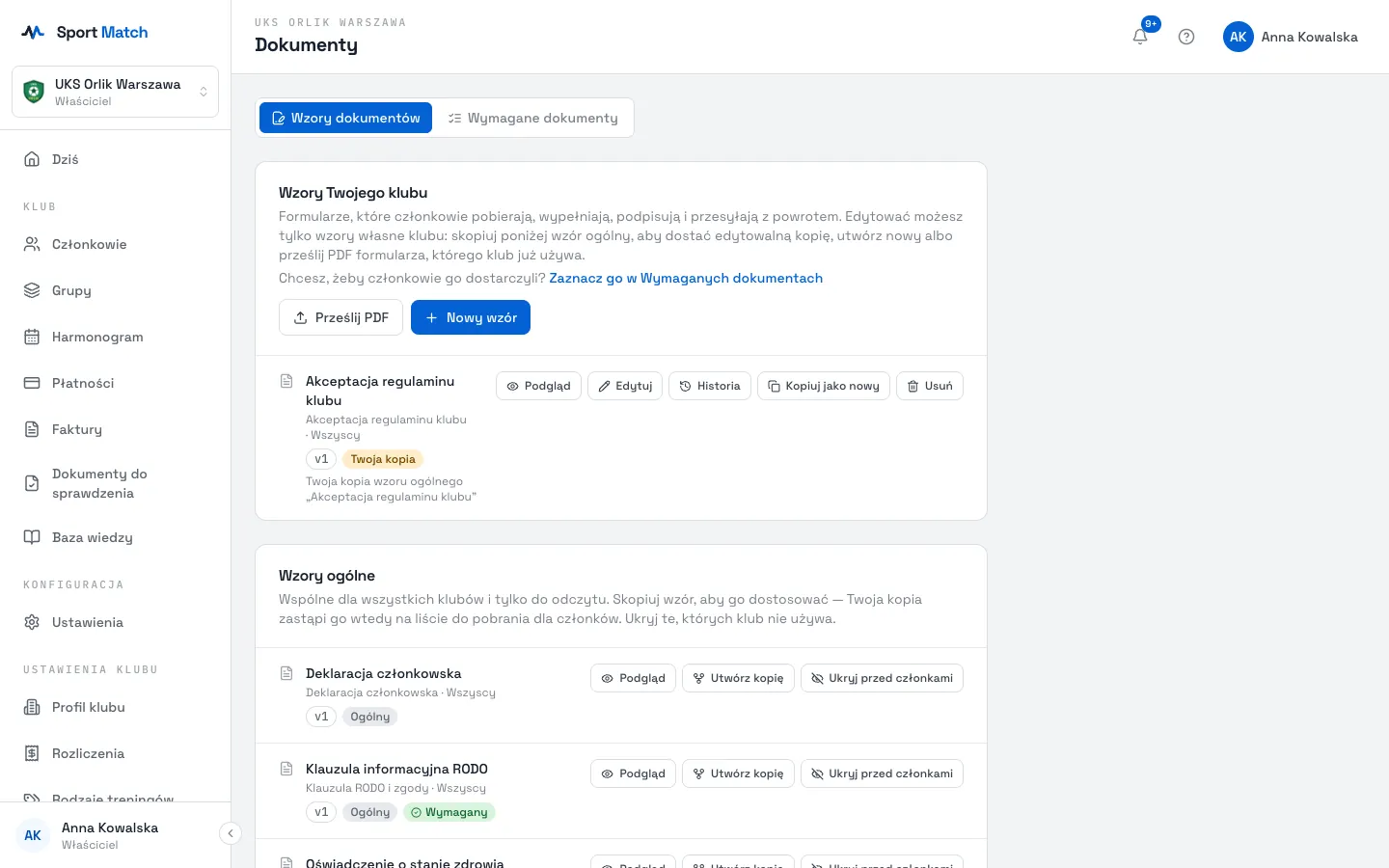
Task: Click the Wymagany badge on Klauzula RODO
Action: pos(449,812)
